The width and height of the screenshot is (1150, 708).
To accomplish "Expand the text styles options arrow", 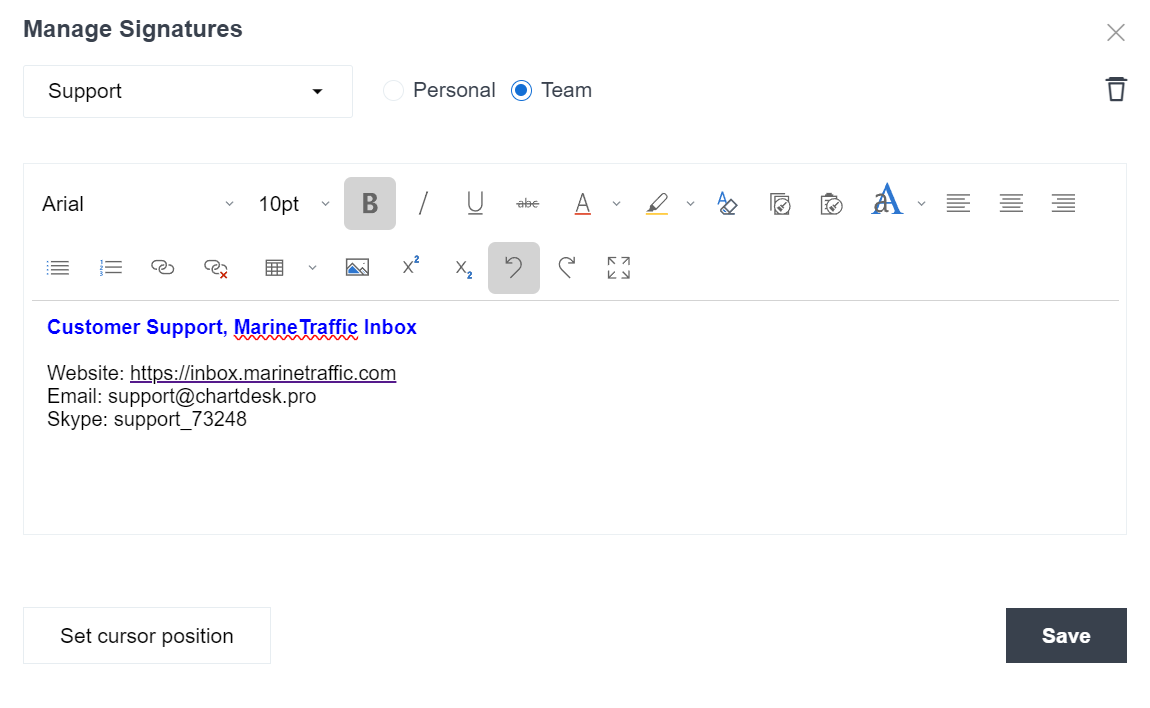I will pos(921,204).
